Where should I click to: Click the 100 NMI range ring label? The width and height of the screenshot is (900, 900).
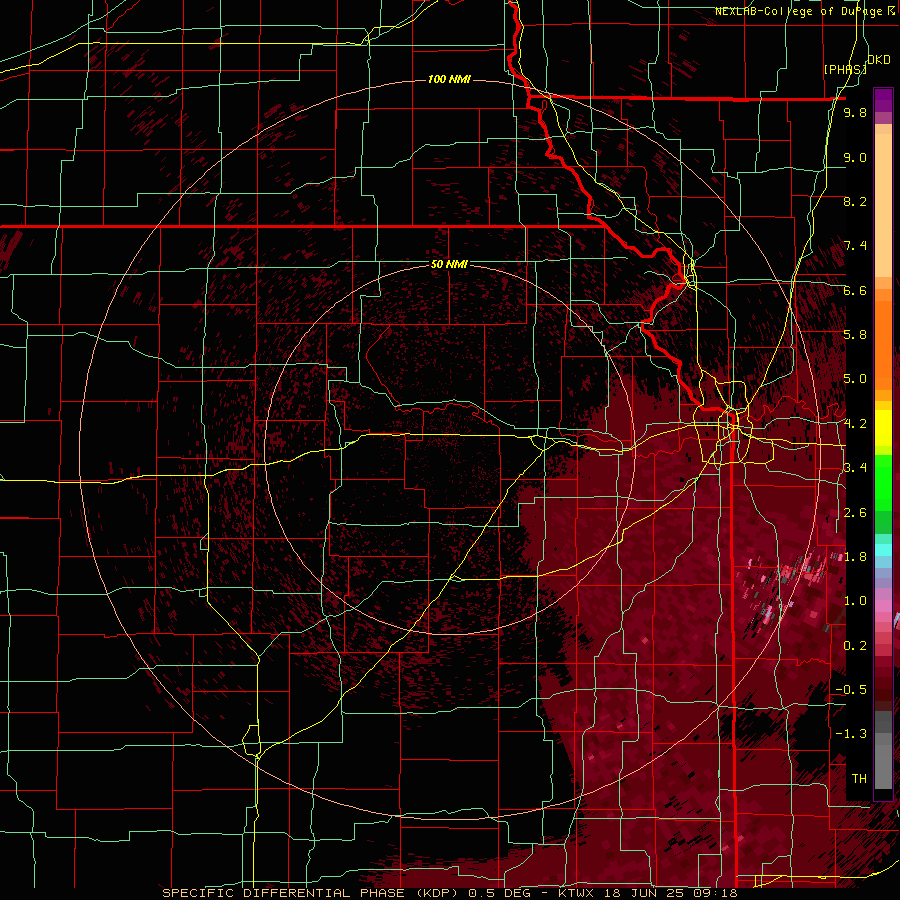[449, 79]
